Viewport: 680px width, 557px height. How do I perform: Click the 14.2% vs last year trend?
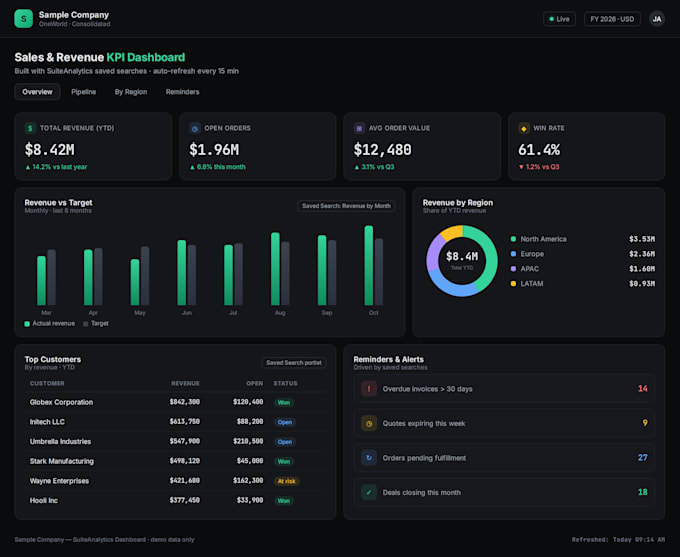[56, 167]
